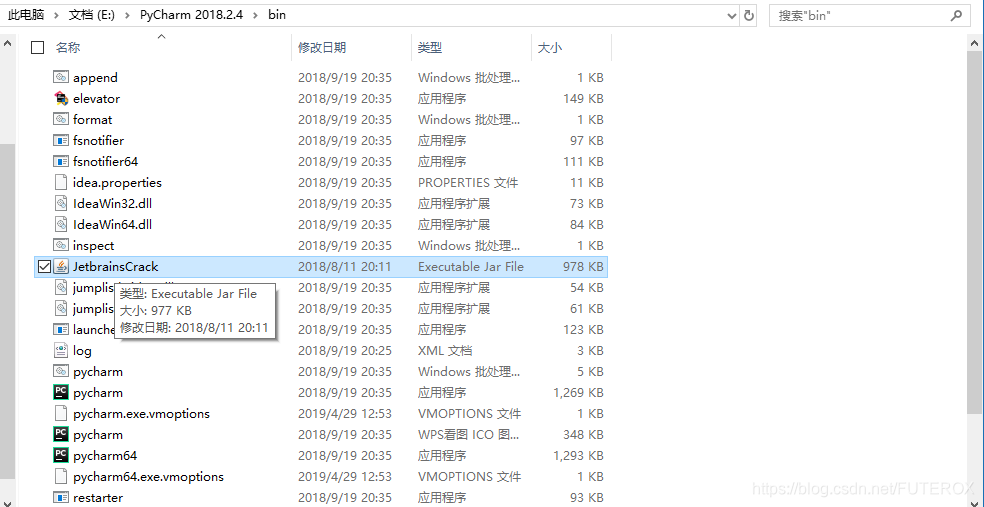
Task: Click the idea.properties file icon
Action: click(61, 183)
